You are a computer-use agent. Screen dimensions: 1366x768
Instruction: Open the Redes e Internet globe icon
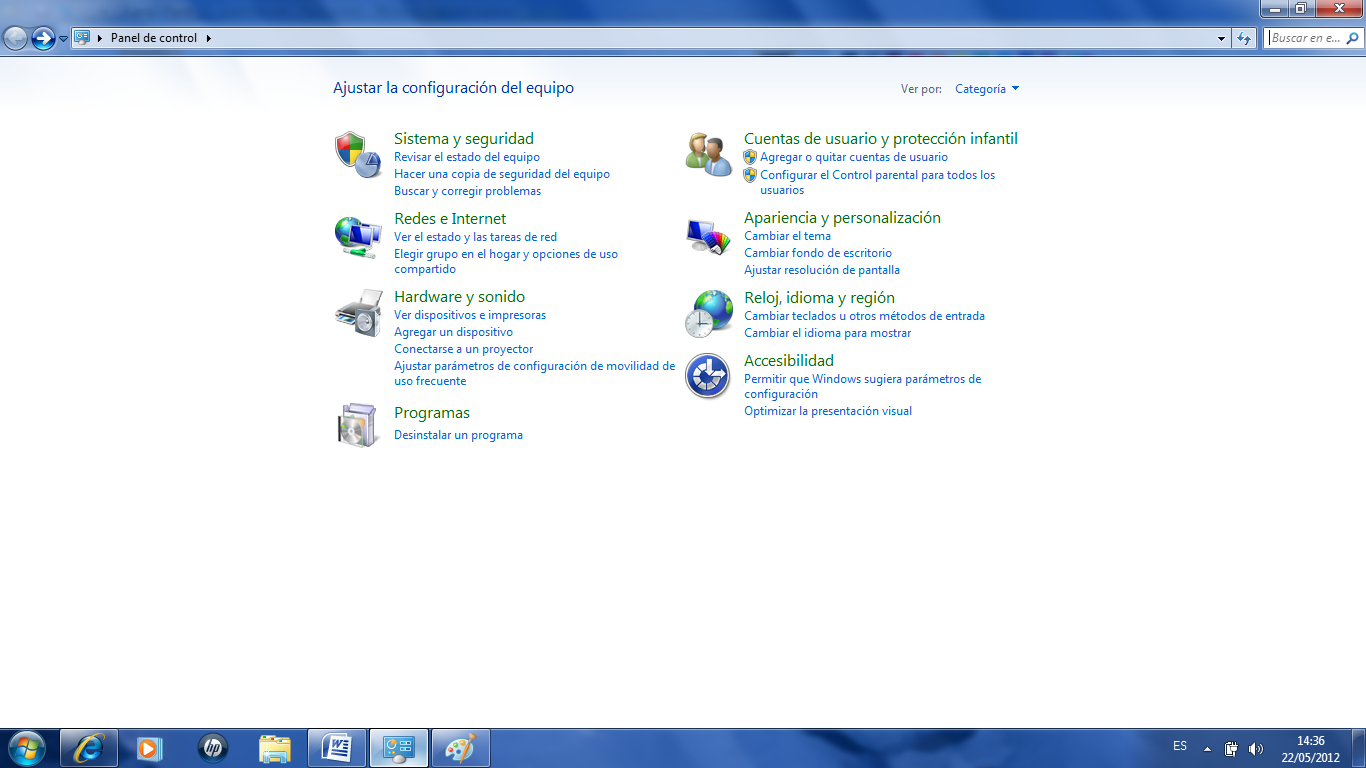(357, 237)
